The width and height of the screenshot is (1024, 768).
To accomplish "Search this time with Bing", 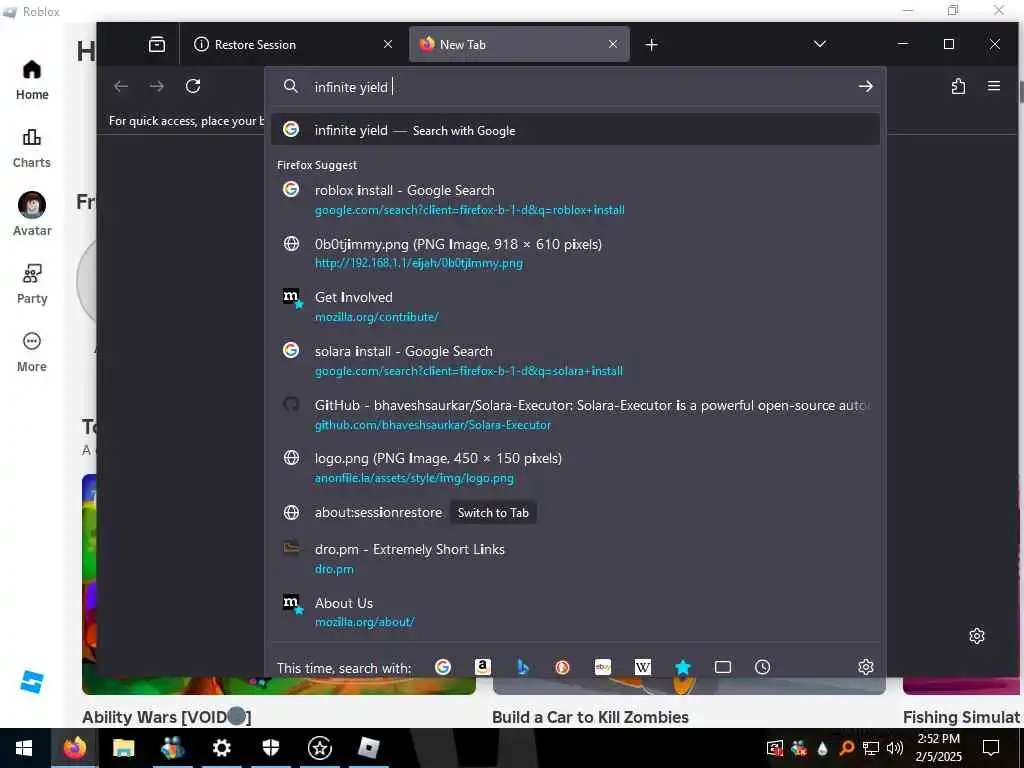I will 522,667.
